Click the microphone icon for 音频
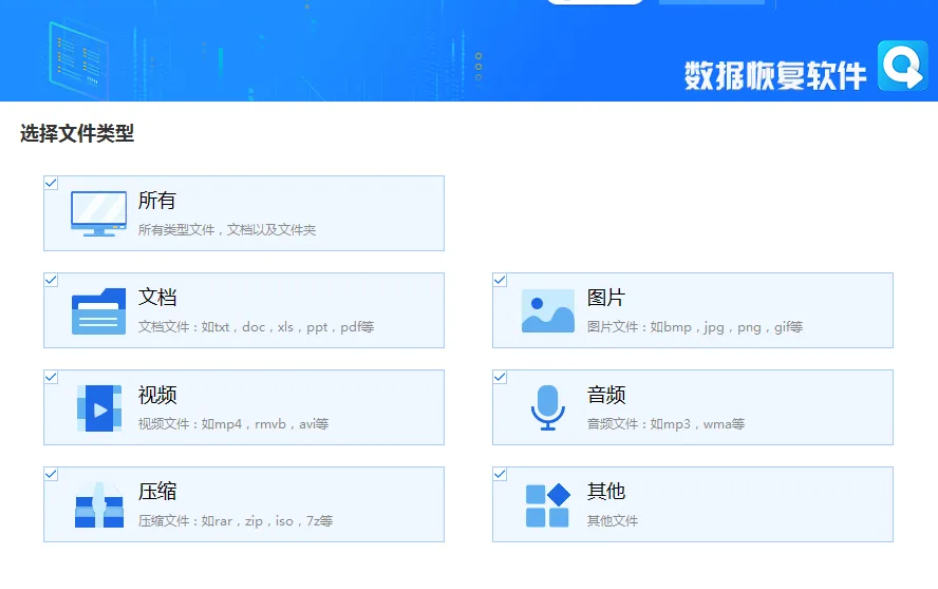Screen dimensions: 938x589 (547, 407)
